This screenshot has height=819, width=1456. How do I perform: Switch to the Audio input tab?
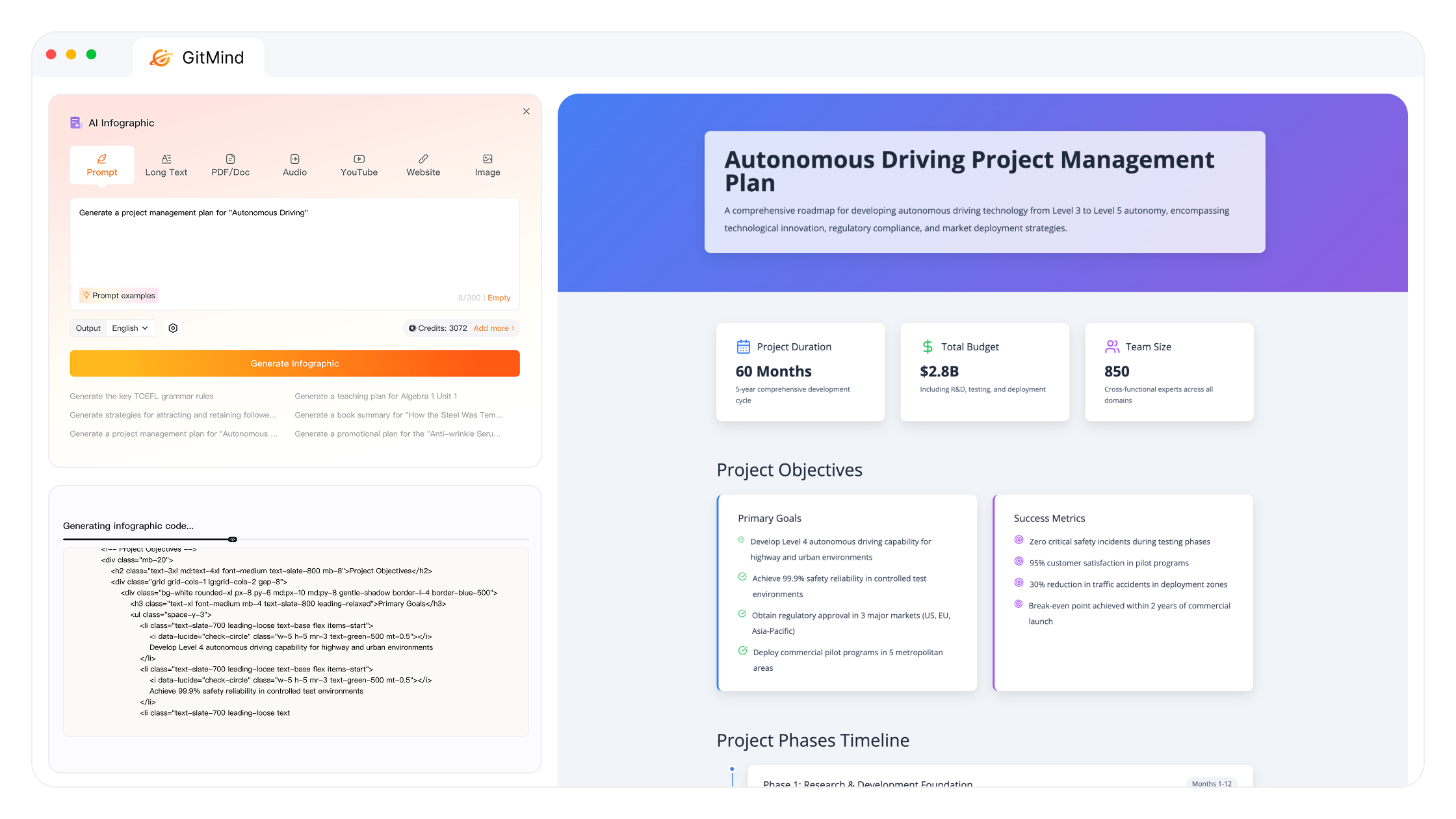(x=294, y=165)
